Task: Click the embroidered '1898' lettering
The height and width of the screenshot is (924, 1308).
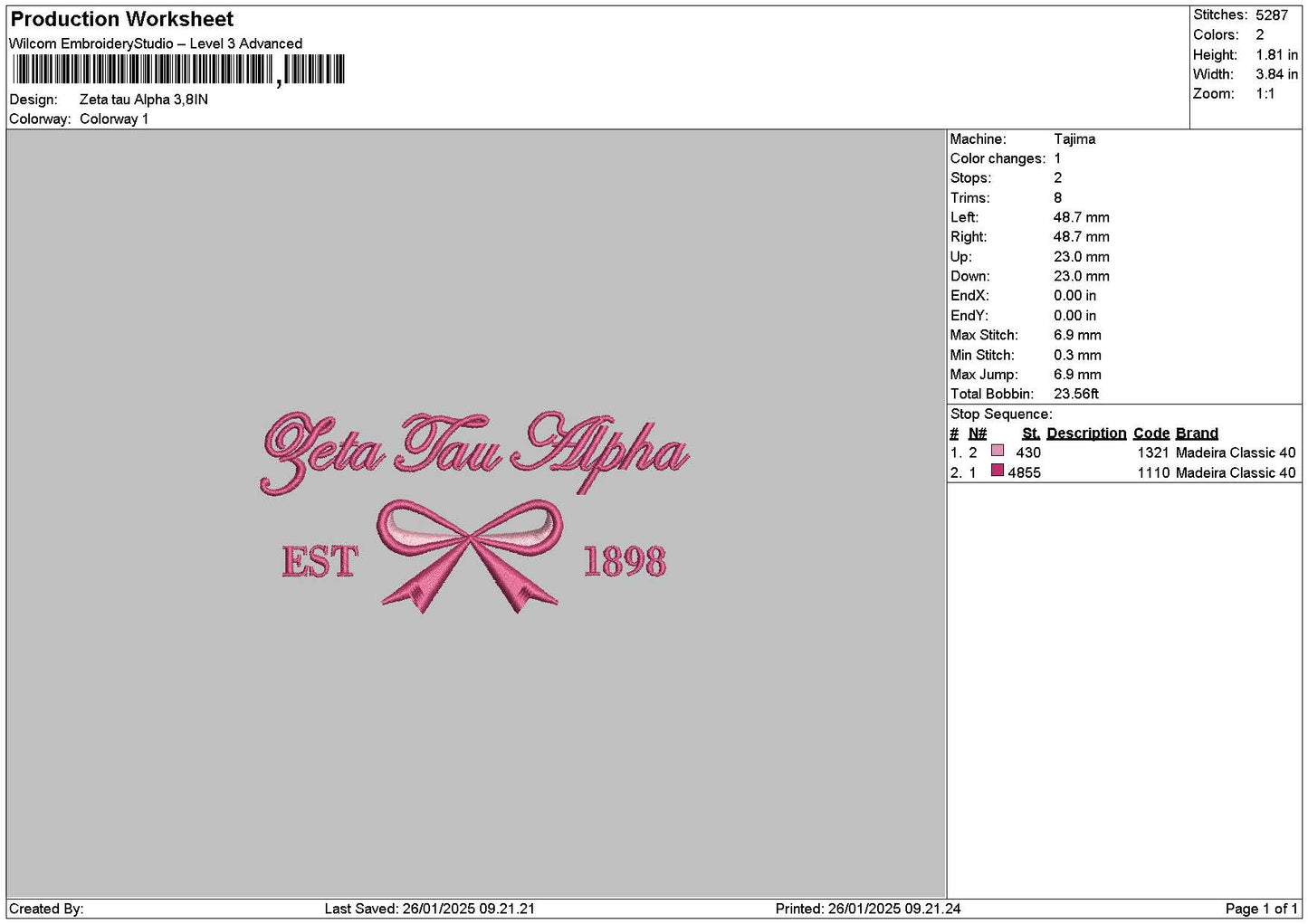Action: [625, 561]
